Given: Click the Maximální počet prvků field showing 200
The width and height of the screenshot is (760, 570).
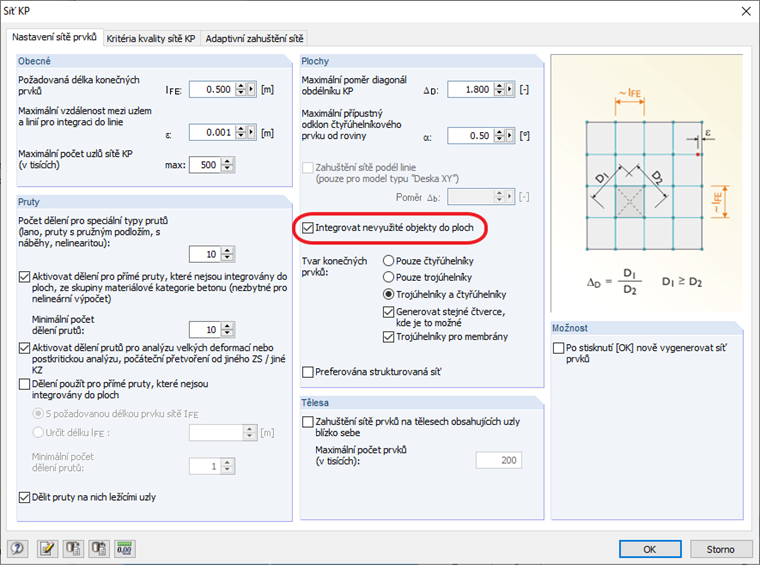Looking at the screenshot, I should [499, 460].
